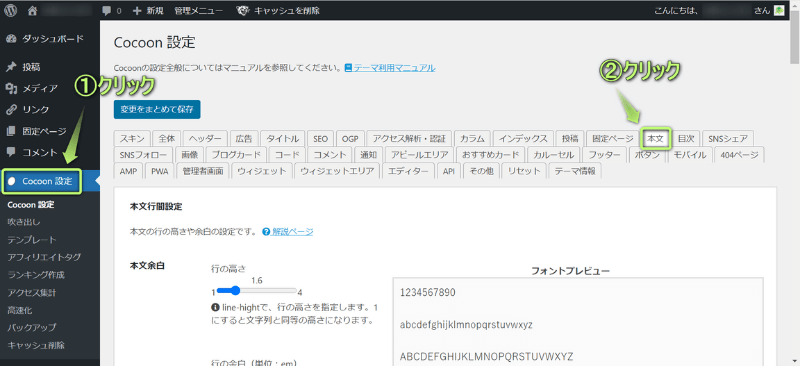Open 管理メニュー in the admin bar
This screenshot has height=366, width=800.
pos(198,10)
